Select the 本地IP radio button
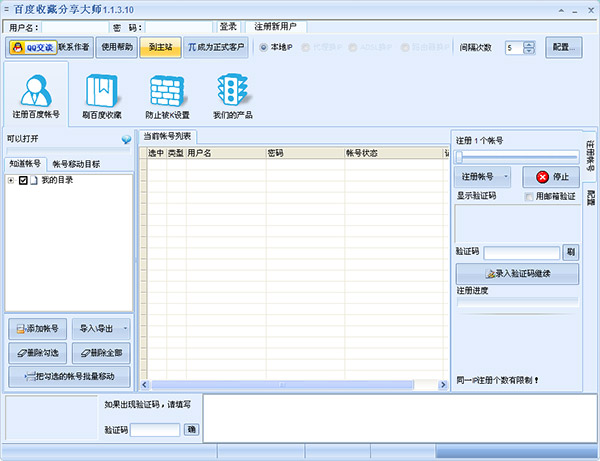The image size is (600, 461). click(x=264, y=47)
